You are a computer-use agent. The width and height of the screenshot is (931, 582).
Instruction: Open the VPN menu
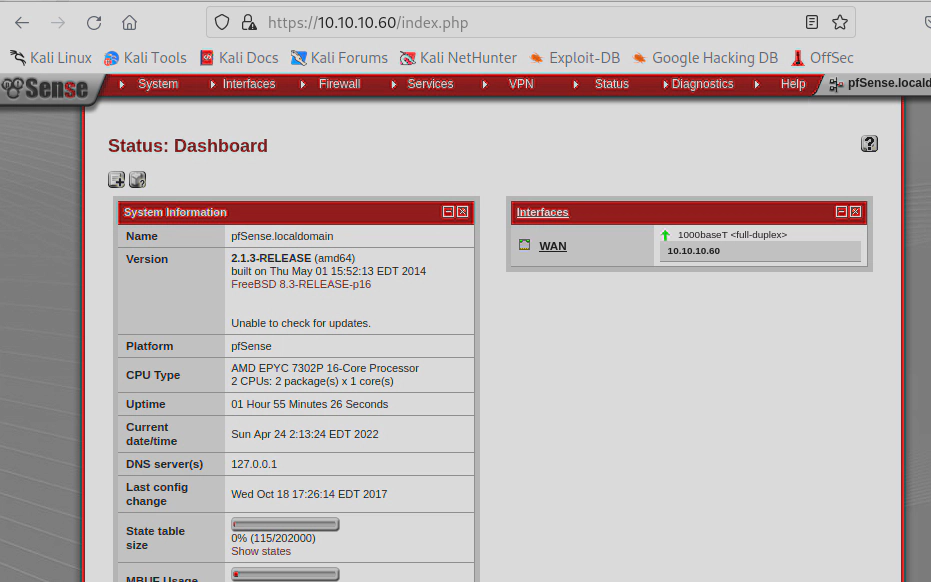pyautogui.click(x=521, y=84)
